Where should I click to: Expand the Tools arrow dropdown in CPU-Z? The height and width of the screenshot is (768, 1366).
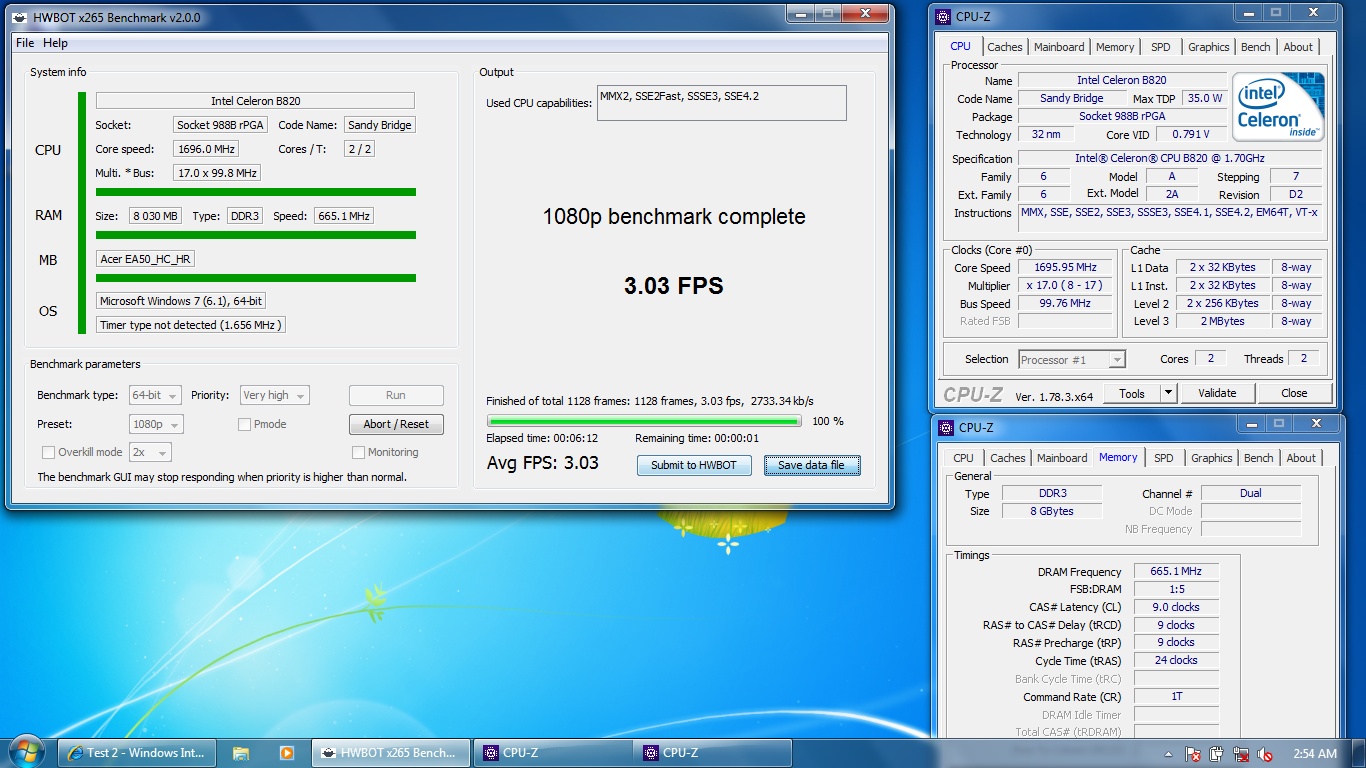[x=1168, y=393]
